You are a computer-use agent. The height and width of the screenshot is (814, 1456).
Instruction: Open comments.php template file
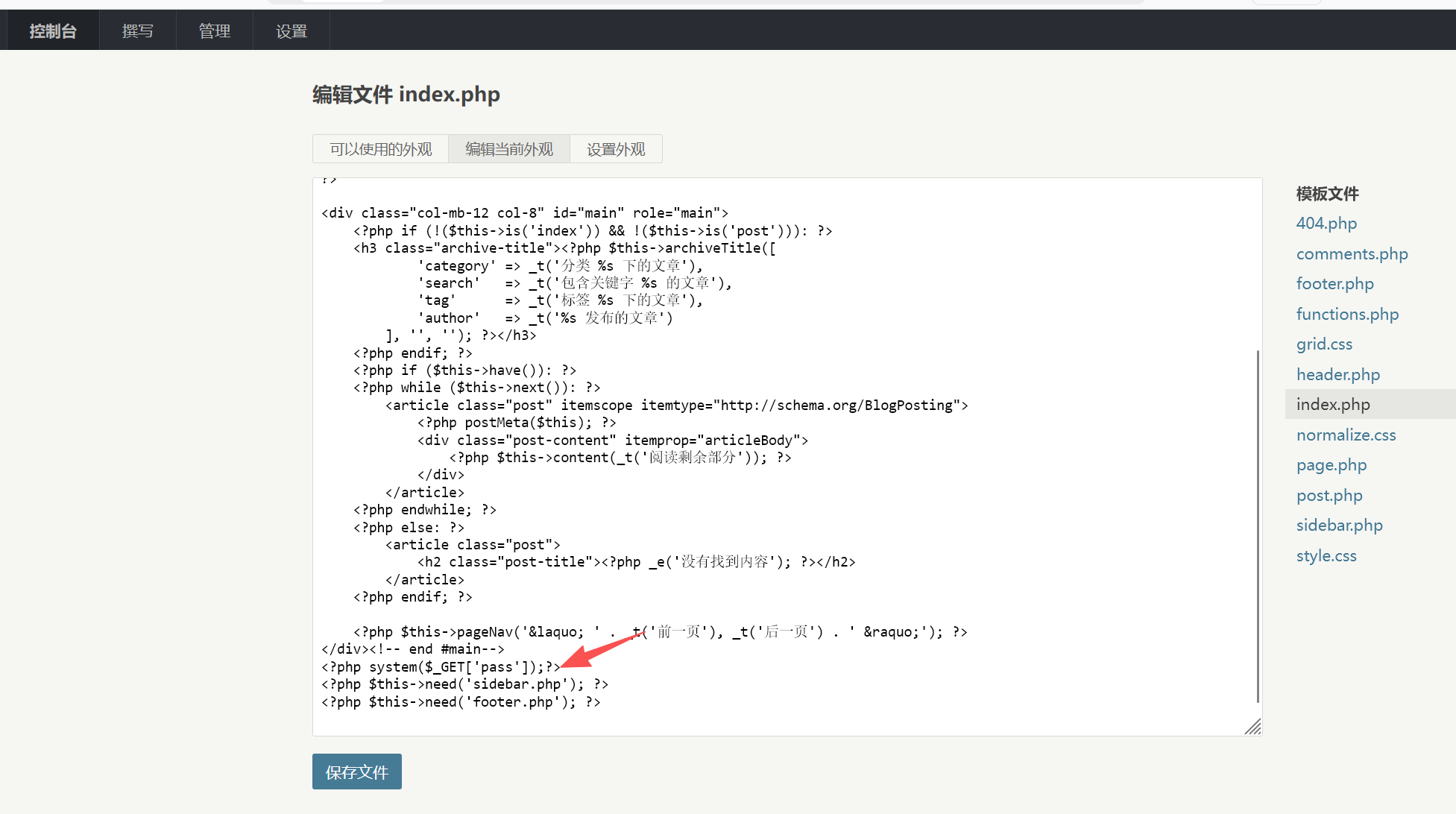(x=1352, y=253)
